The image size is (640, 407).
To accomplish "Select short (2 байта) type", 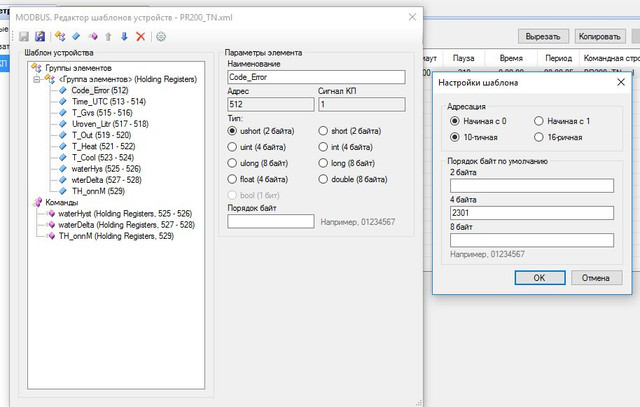I will pyautogui.click(x=323, y=131).
